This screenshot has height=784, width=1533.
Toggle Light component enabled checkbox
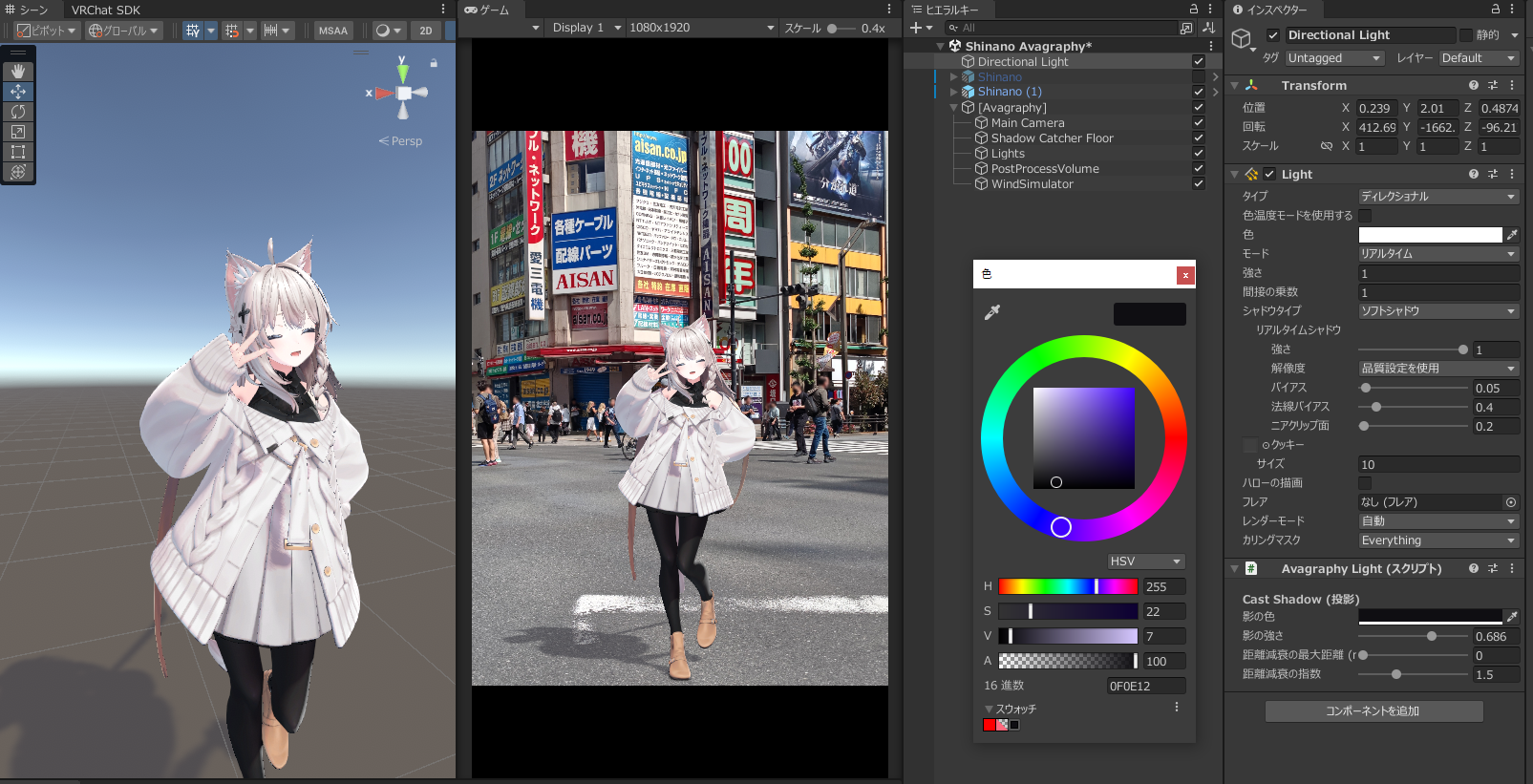point(1269,174)
